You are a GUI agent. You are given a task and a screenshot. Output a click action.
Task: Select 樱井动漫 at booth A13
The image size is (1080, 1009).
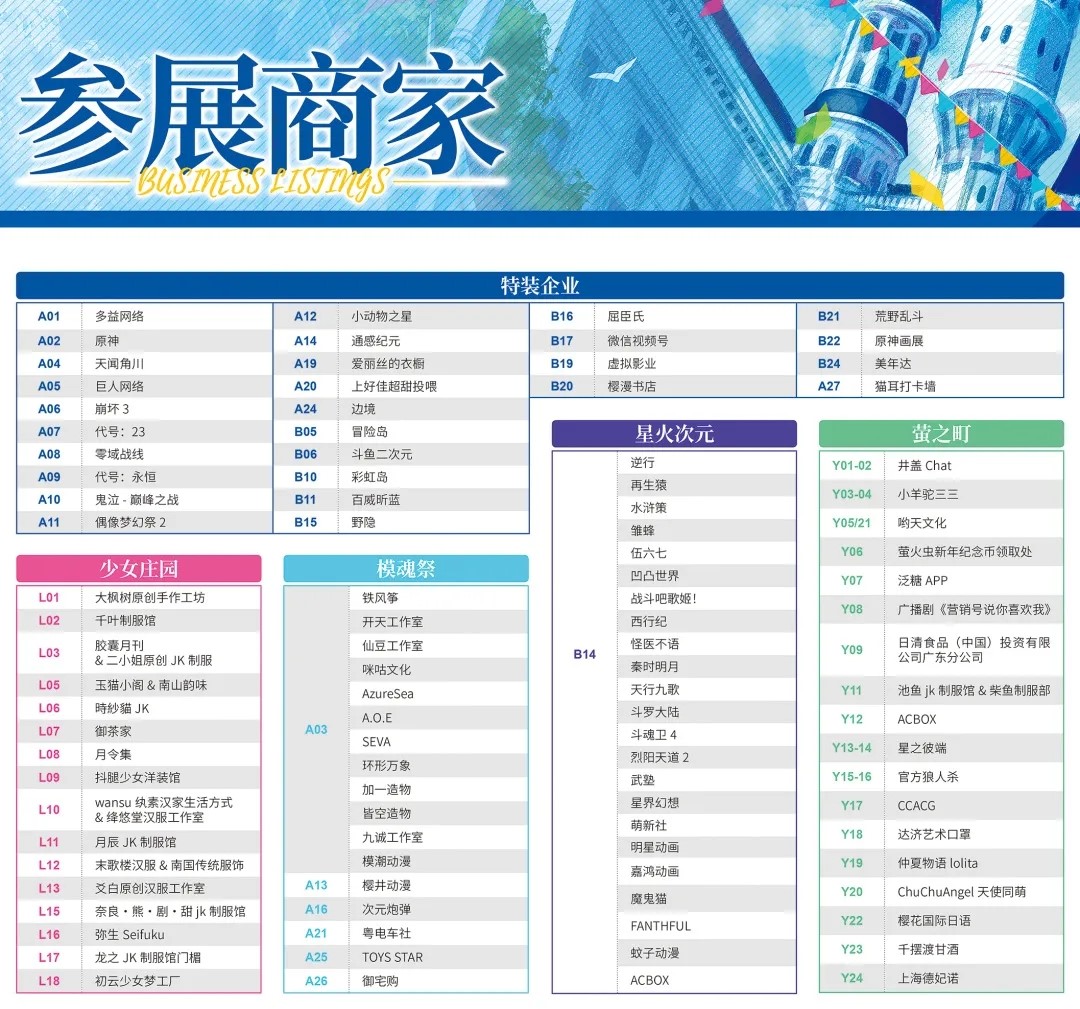pyautogui.click(x=386, y=886)
